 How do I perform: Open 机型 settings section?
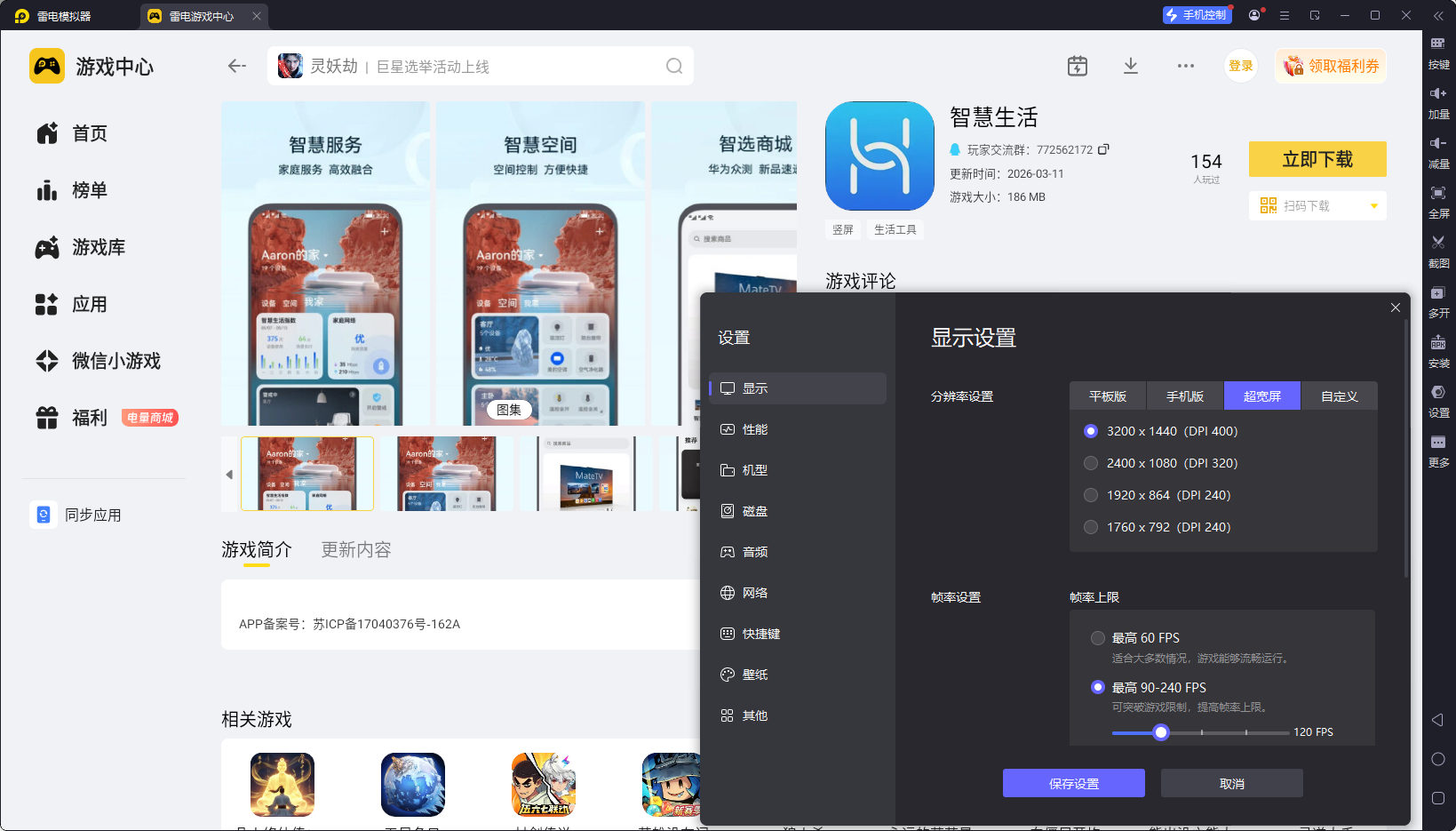798,470
